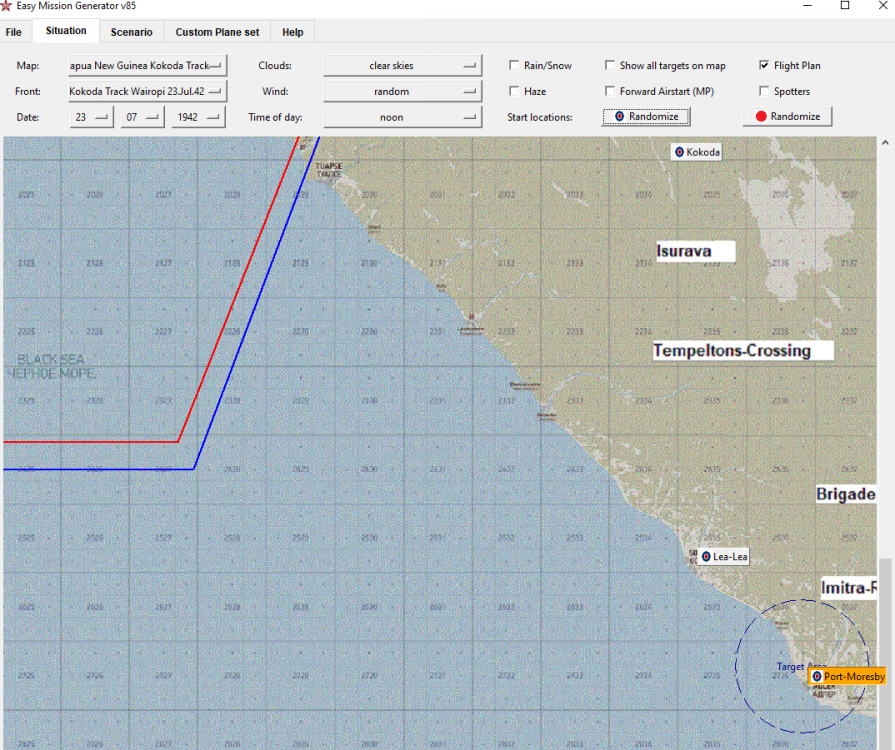Switch to the Scenario tab
The width and height of the screenshot is (895, 750).
131,32
